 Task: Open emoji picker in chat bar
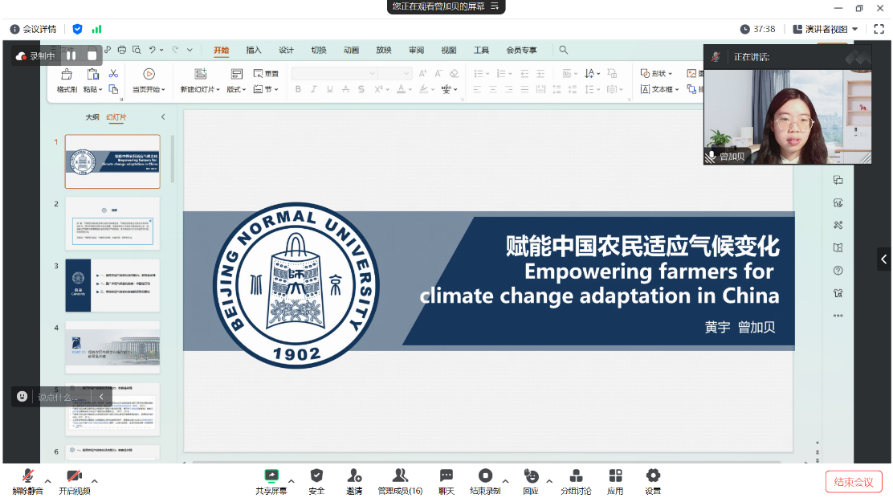tap(22, 397)
